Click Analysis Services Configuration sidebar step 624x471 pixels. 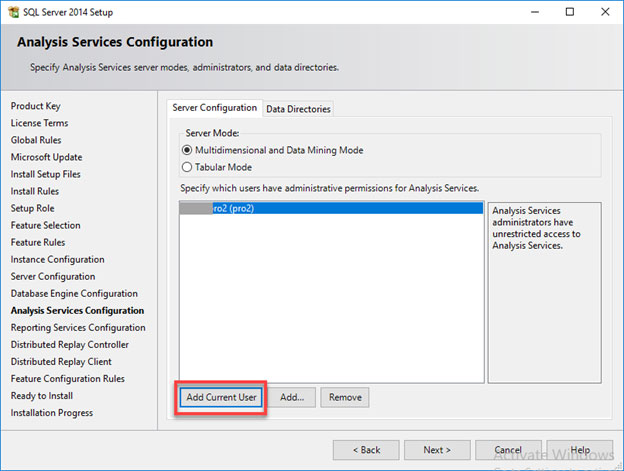pos(77,311)
